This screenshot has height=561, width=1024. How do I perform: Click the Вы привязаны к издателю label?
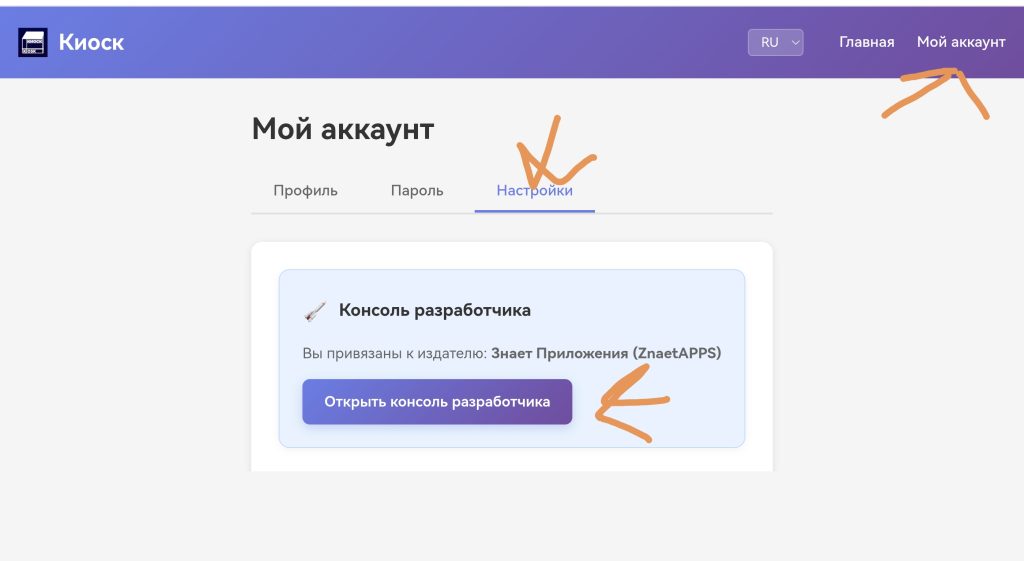(395, 353)
